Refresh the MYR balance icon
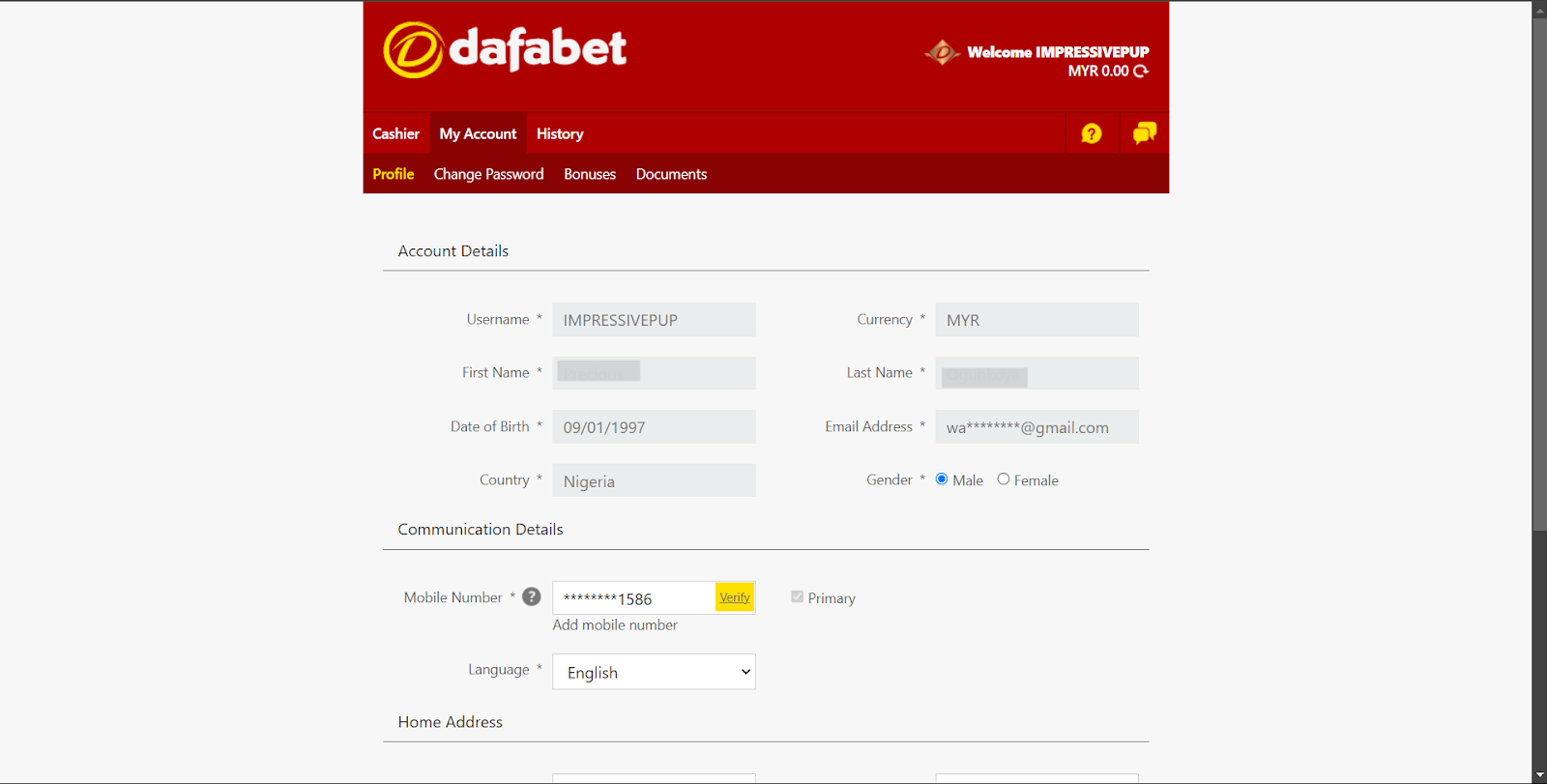The width and height of the screenshot is (1547, 784). (1141, 71)
